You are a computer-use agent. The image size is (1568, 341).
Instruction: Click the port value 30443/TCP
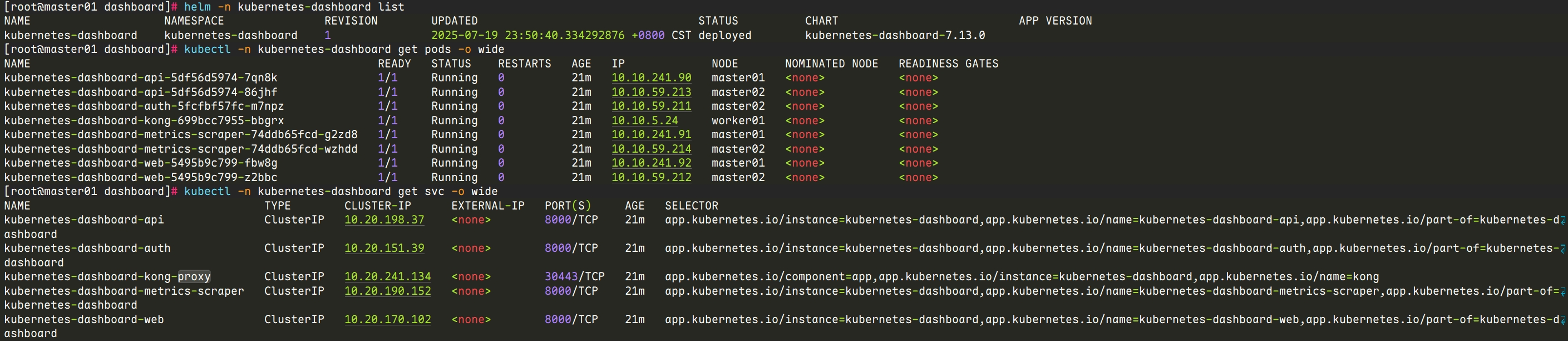574,277
